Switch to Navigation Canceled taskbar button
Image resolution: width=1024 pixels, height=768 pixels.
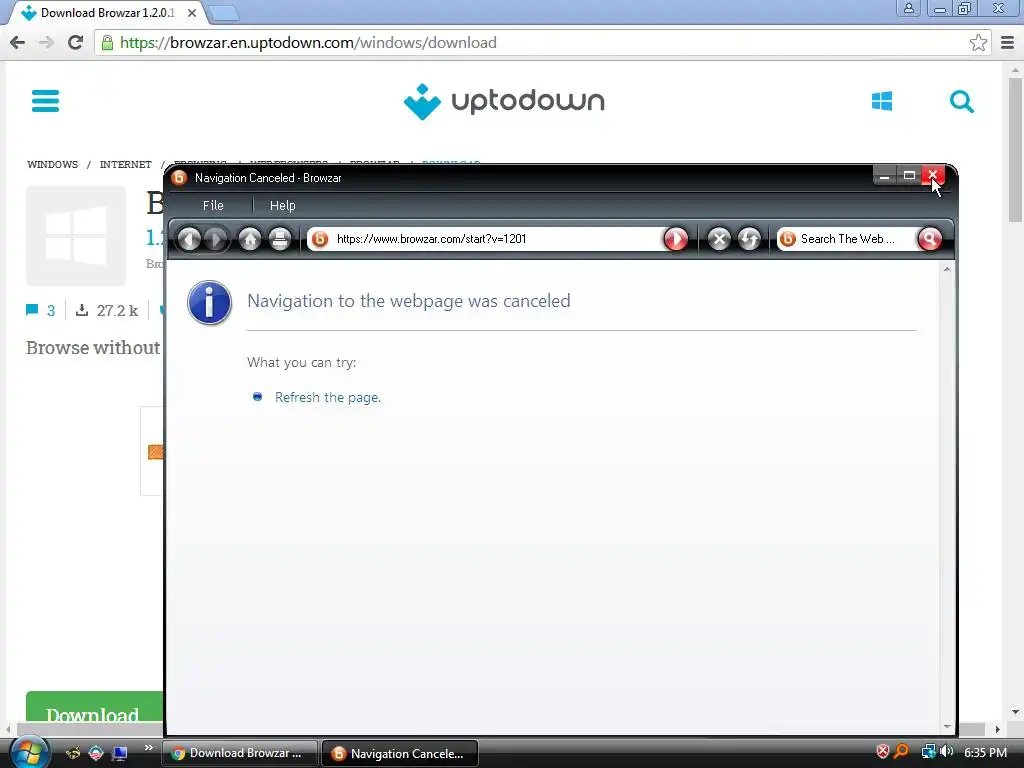click(x=400, y=753)
